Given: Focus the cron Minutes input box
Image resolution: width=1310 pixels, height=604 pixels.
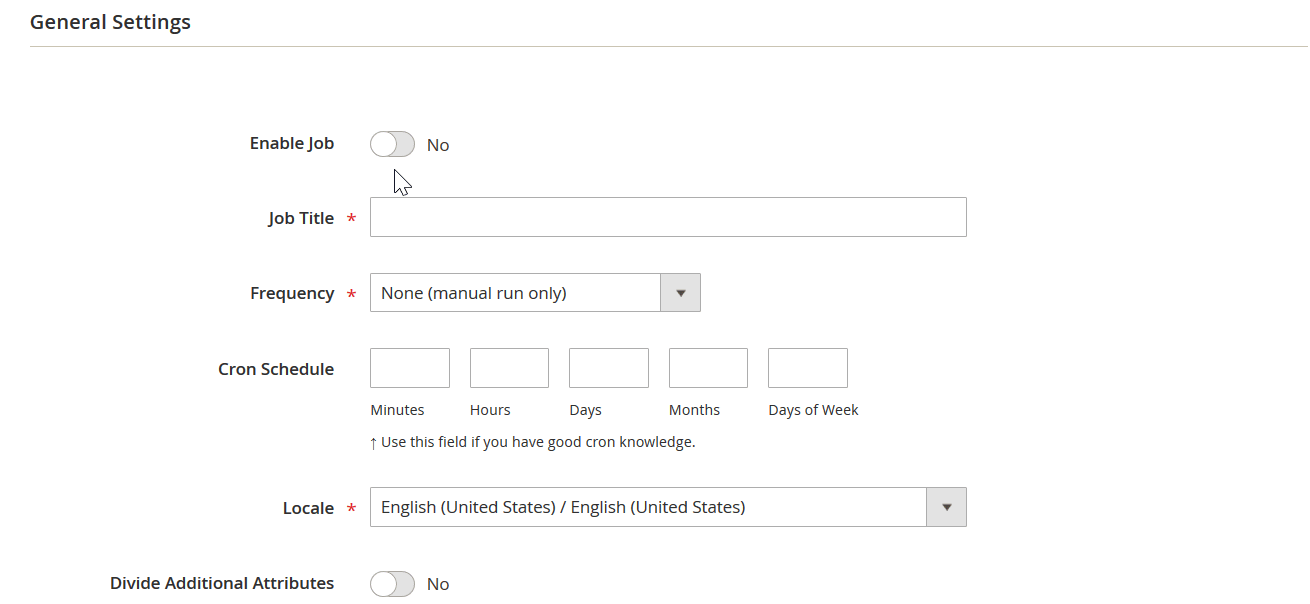Looking at the screenshot, I should click(410, 368).
